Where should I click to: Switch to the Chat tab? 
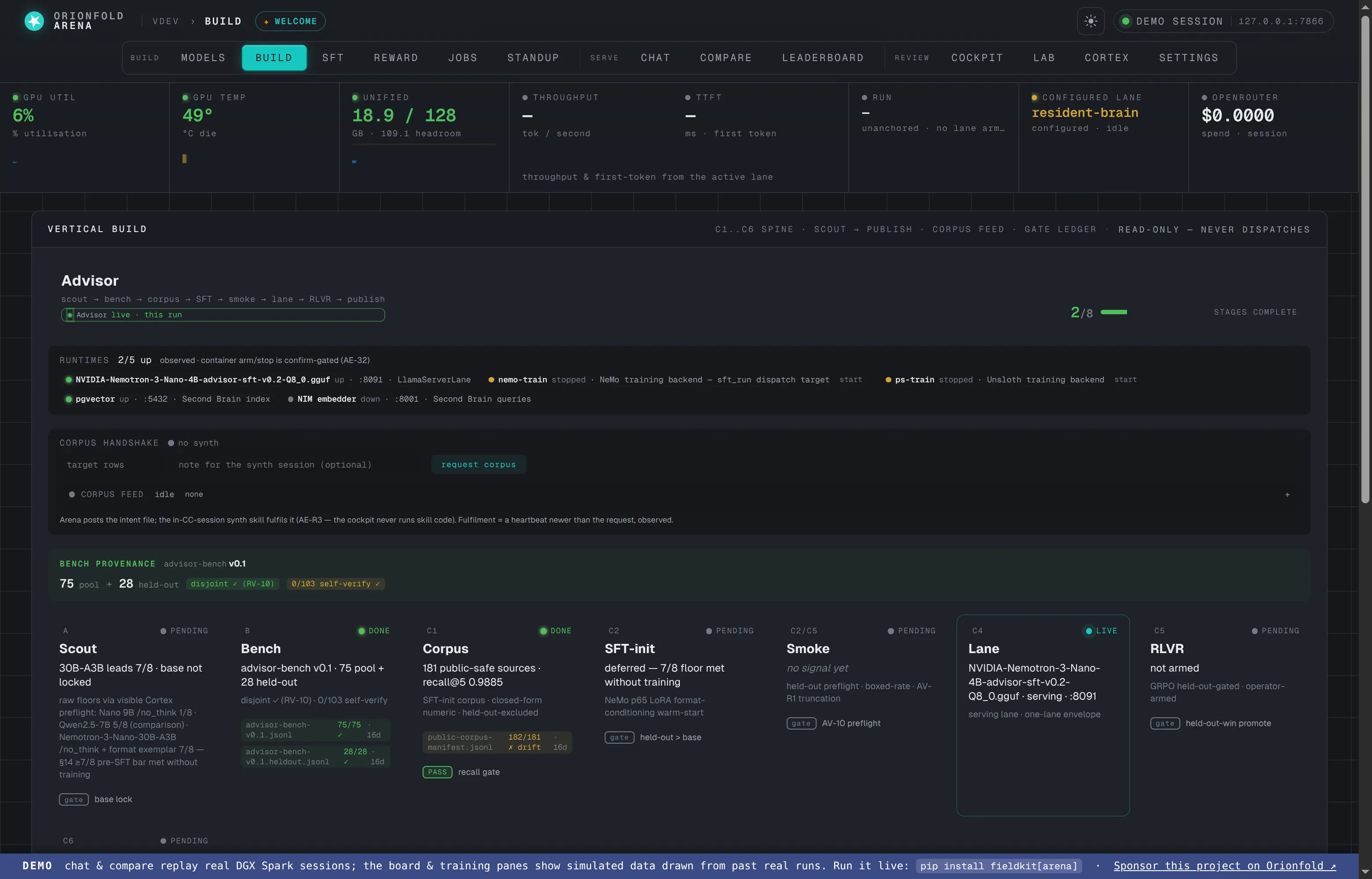(656, 58)
